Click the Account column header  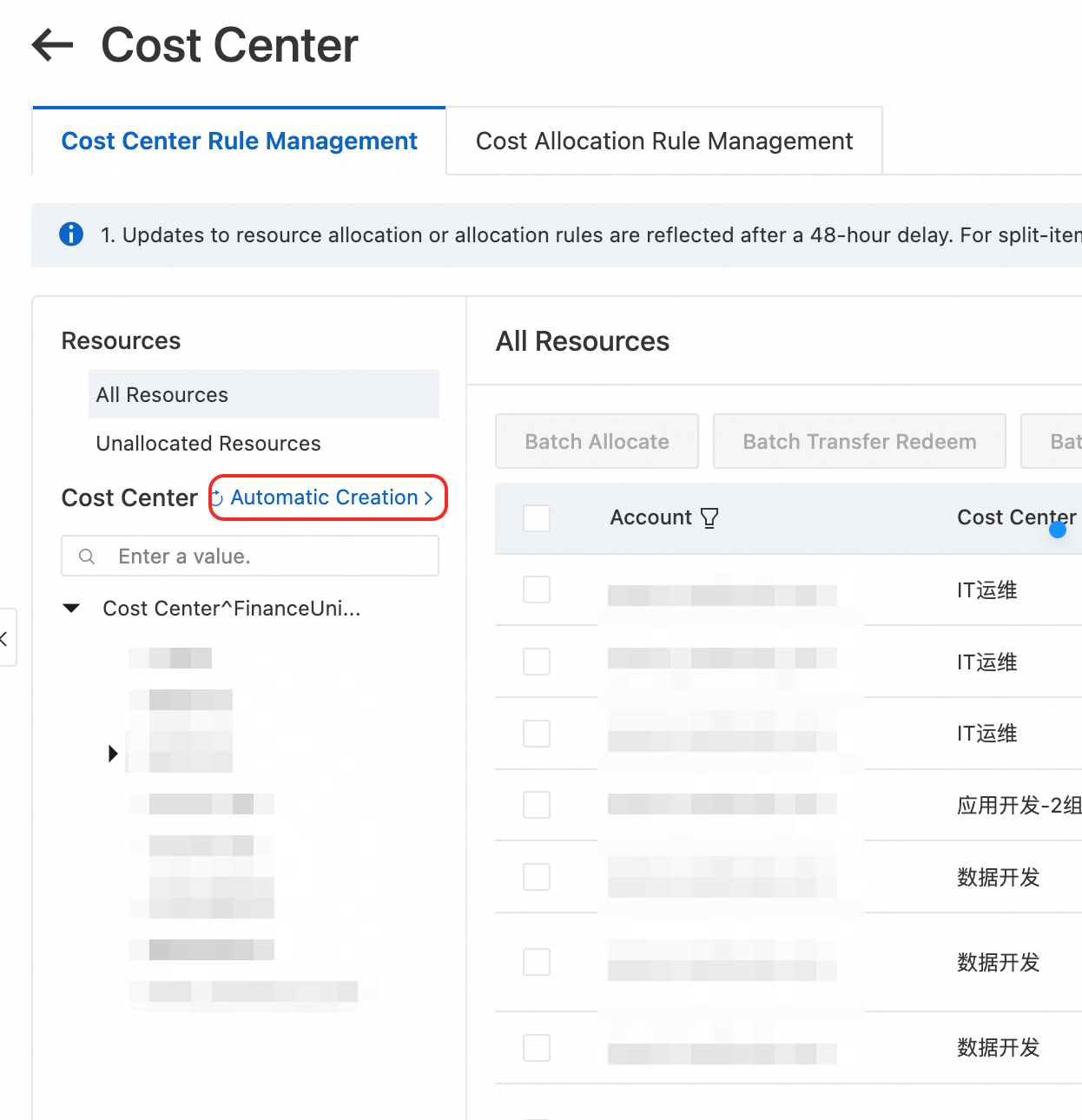click(651, 517)
